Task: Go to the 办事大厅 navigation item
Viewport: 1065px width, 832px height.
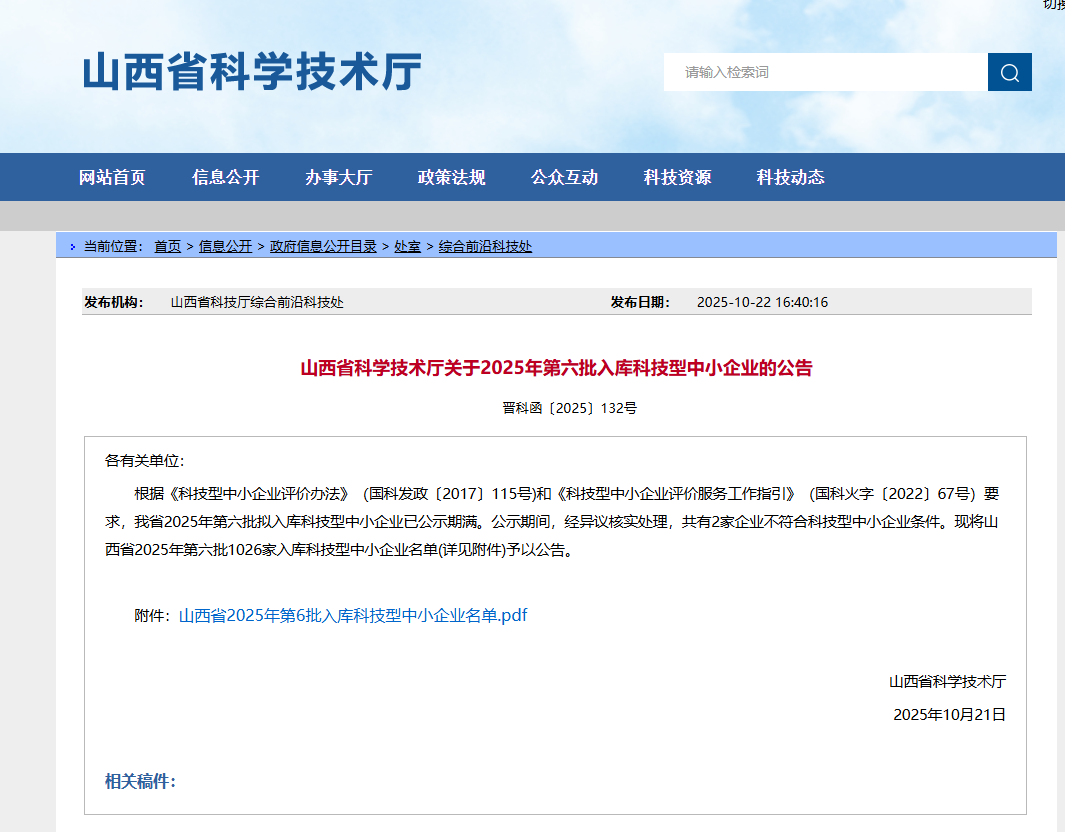Action: click(x=338, y=177)
